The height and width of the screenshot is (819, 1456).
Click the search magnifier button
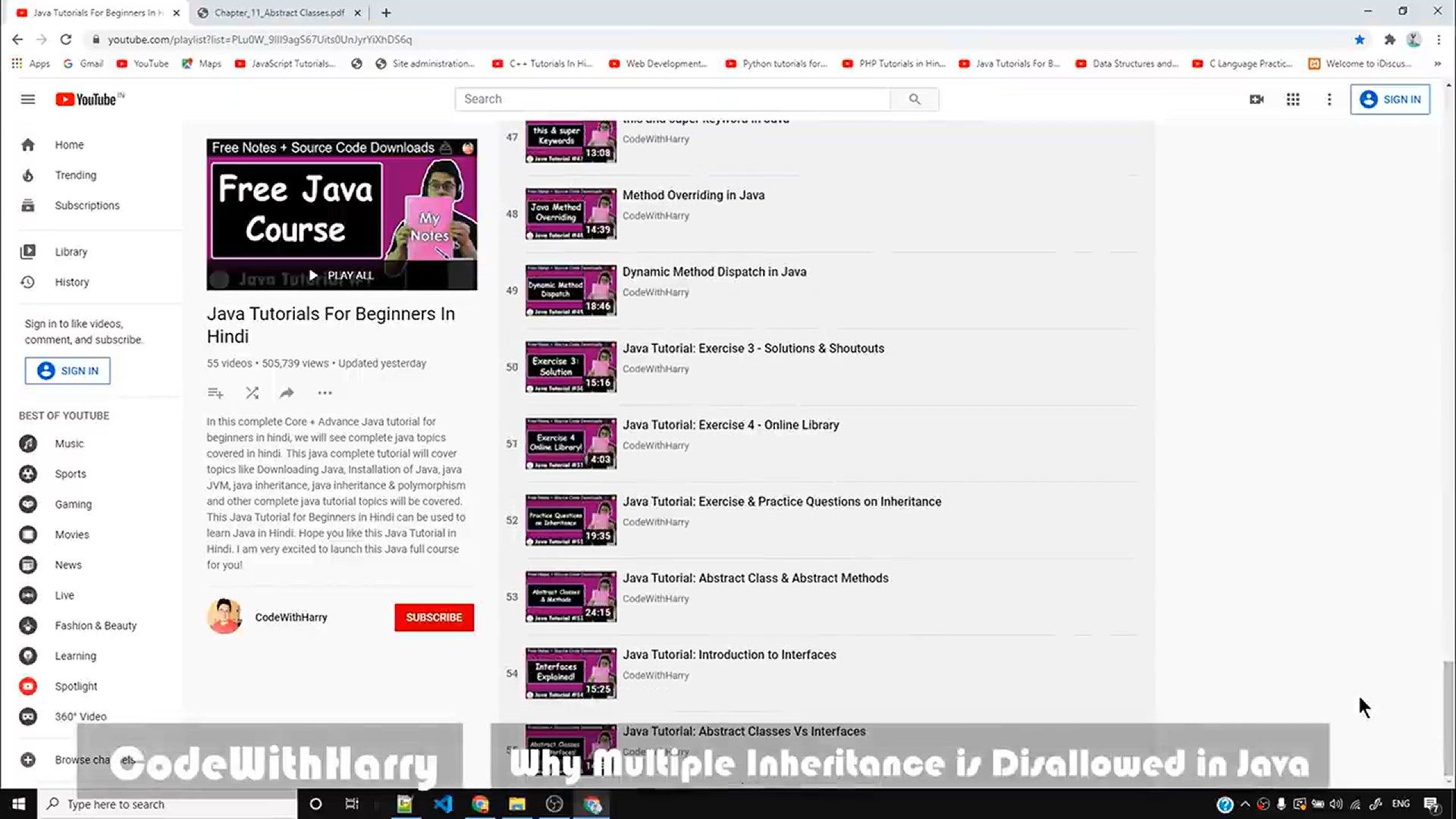[915, 99]
